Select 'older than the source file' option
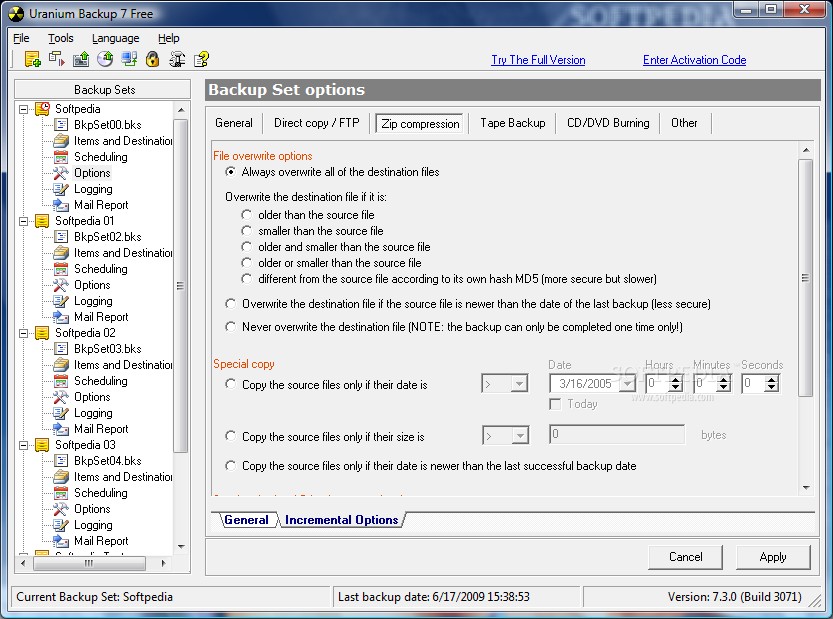Screen dimensions: 833x619 point(246,215)
